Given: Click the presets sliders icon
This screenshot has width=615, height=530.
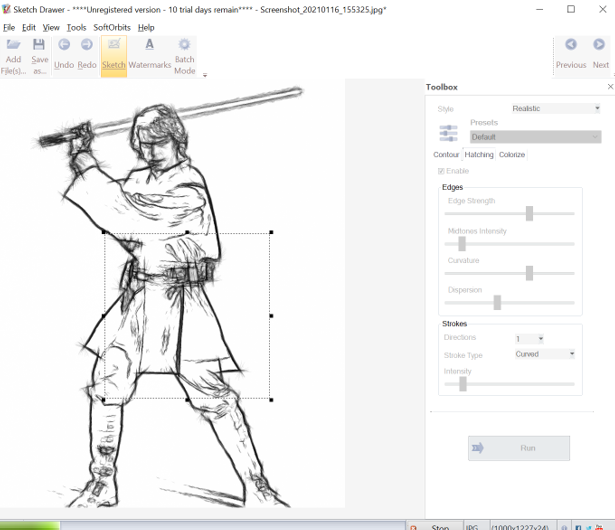Looking at the screenshot, I should [x=448, y=133].
